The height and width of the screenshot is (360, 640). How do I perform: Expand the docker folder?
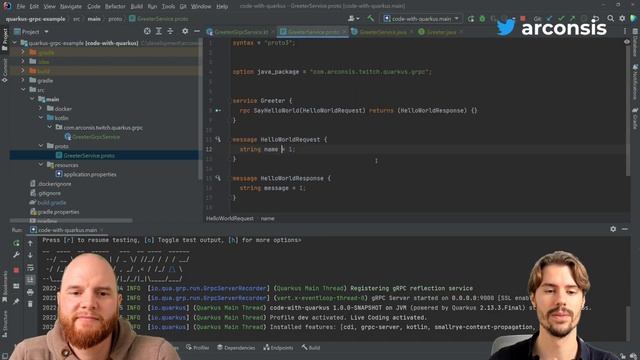pyautogui.click(x=40, y=109)
